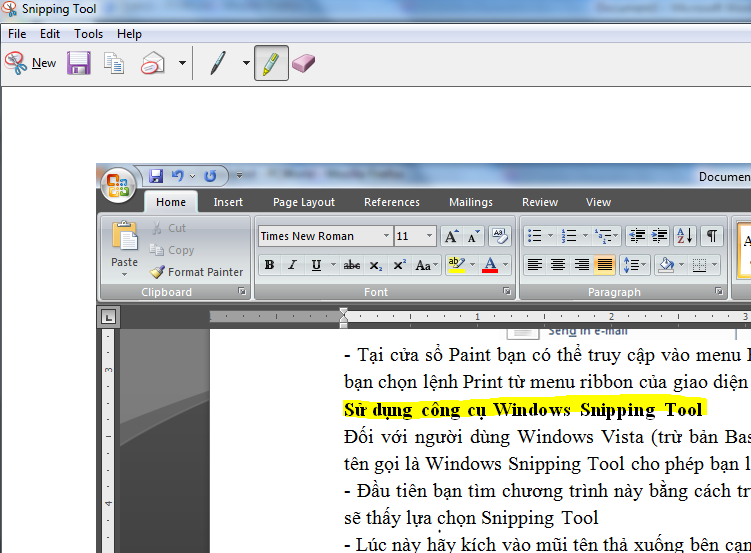Click the Paste button
751x553 pixels.
pos(125,248)
